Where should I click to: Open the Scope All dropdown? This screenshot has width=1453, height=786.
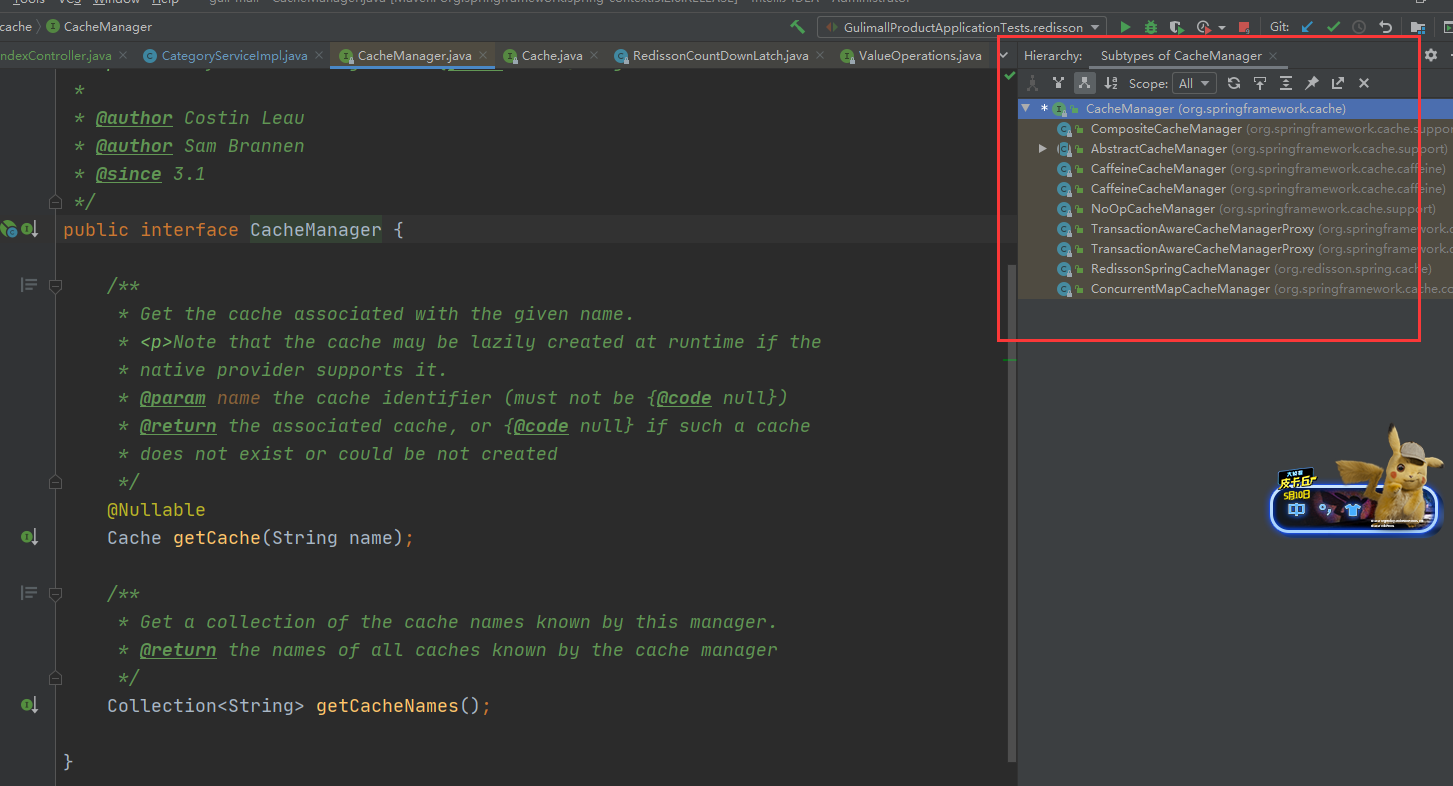coord(1194,83)
